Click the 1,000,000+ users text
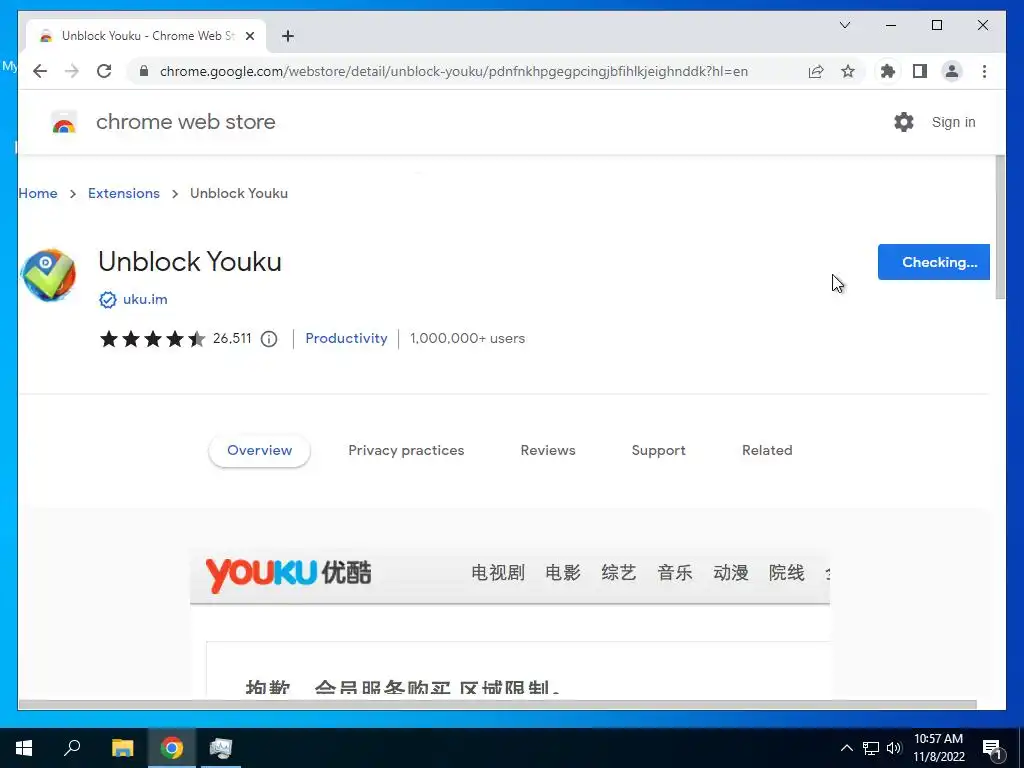 click(468, 338)
